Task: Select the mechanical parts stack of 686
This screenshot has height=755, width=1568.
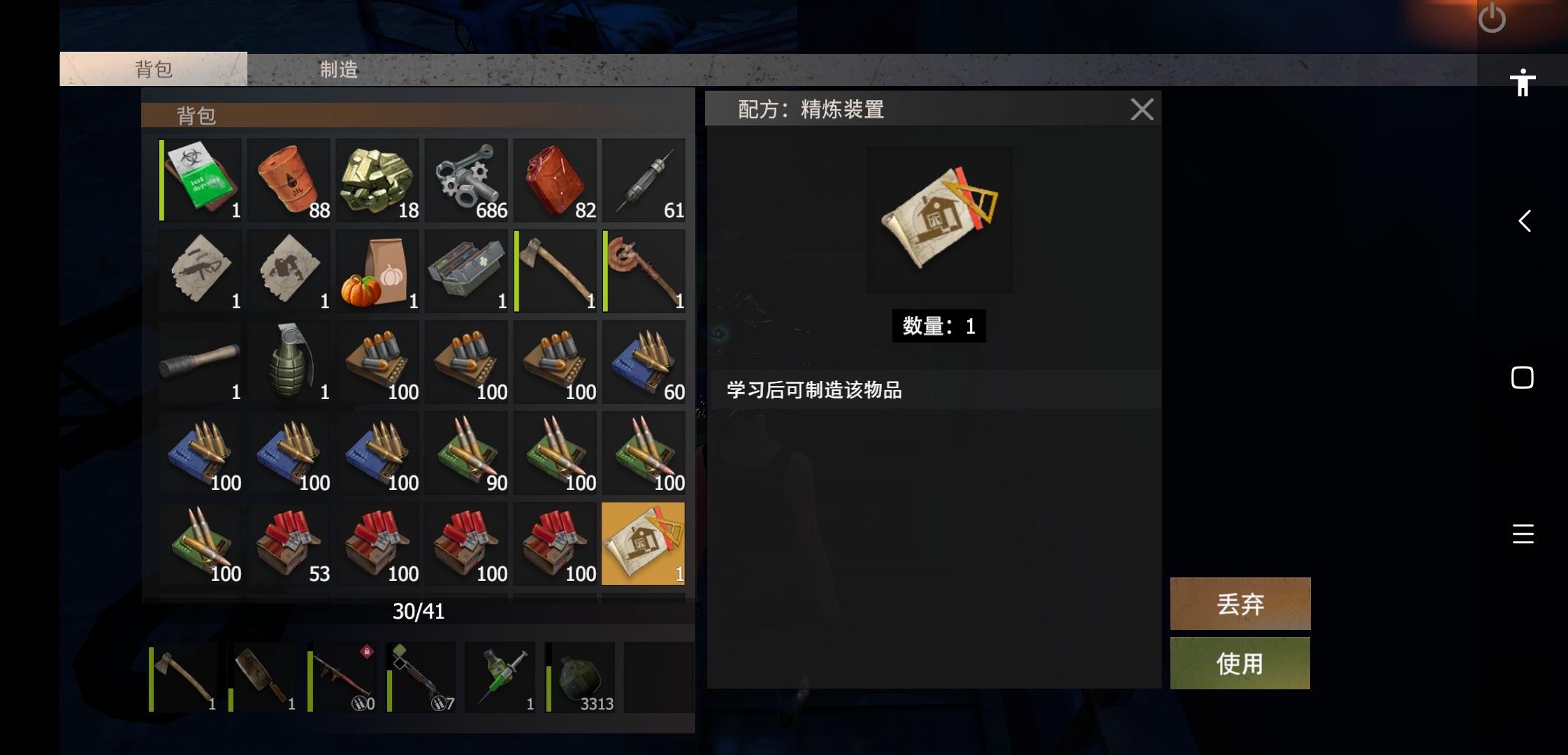Action: 466,180
